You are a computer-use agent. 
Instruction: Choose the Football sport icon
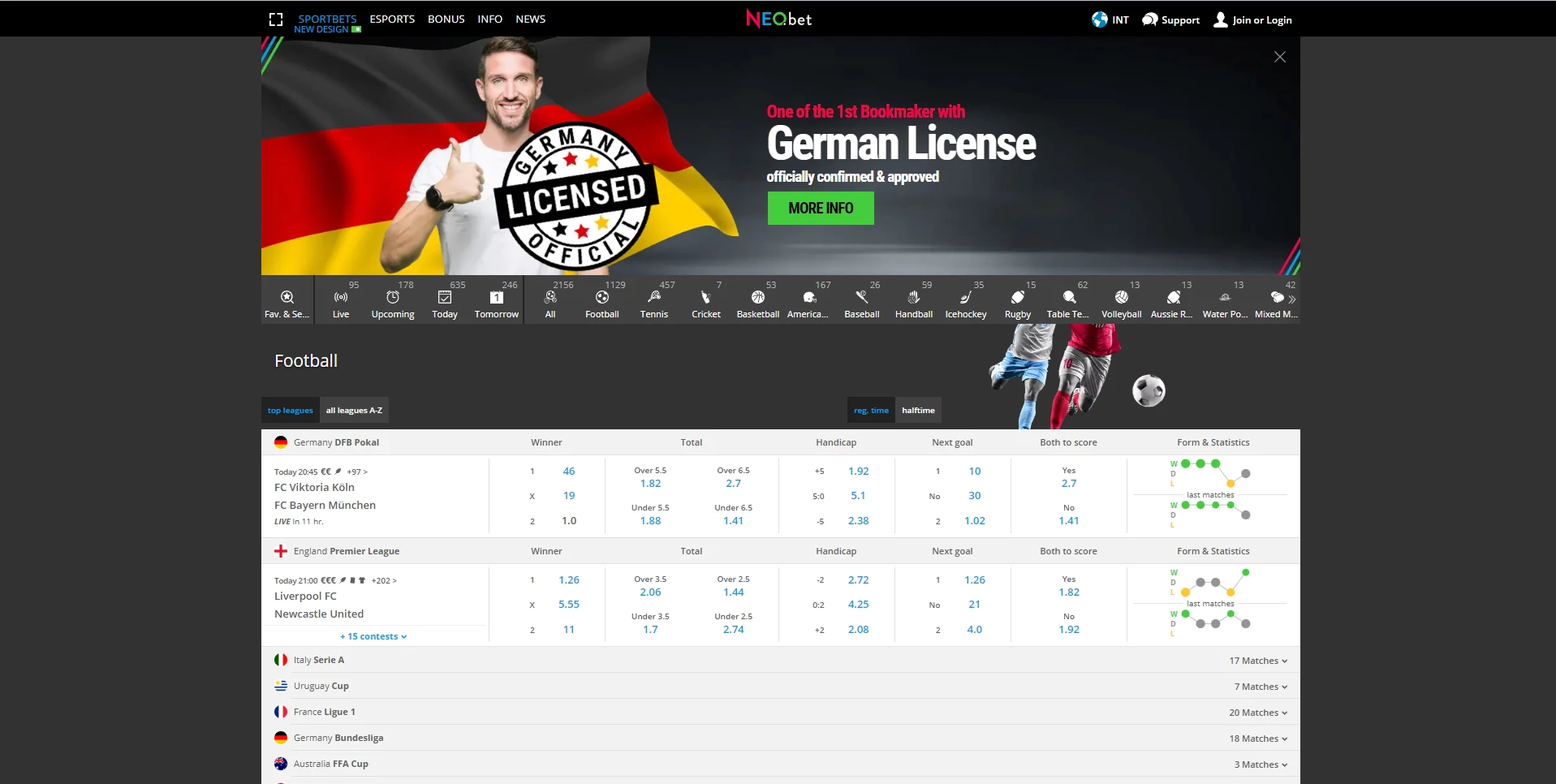pos(602,297)
